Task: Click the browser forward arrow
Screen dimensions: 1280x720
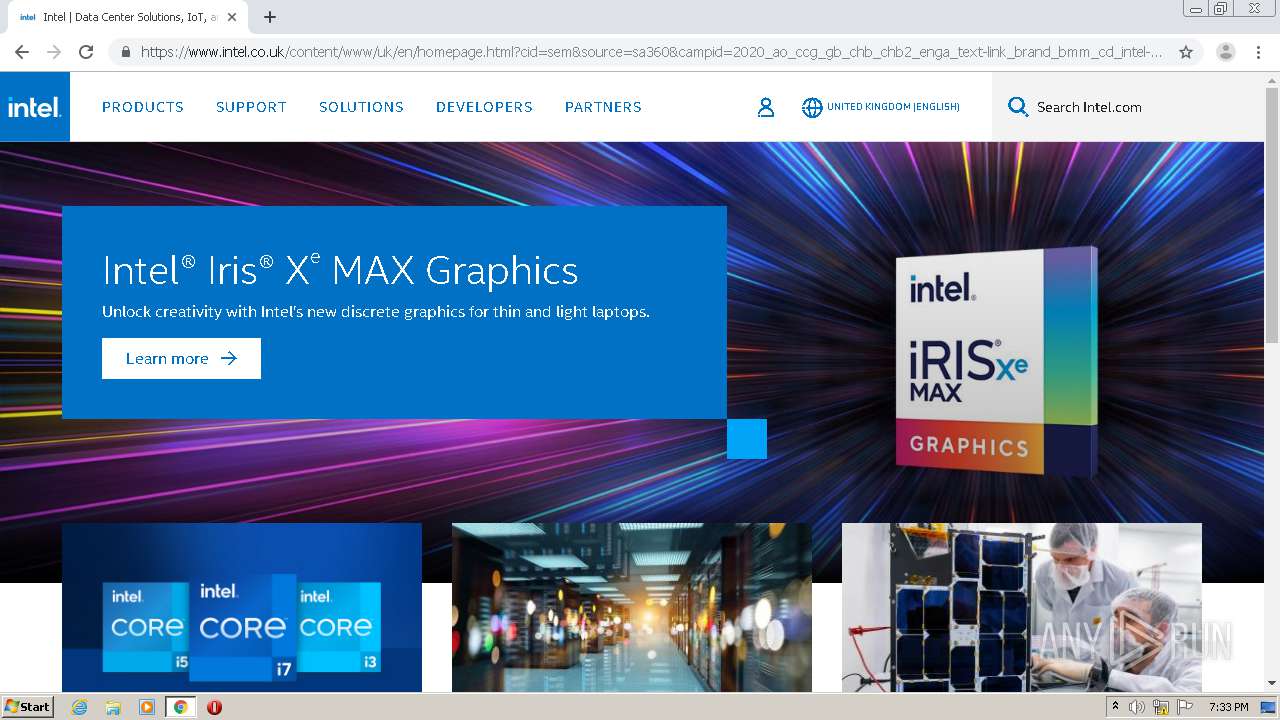Action: coord(54,52)
